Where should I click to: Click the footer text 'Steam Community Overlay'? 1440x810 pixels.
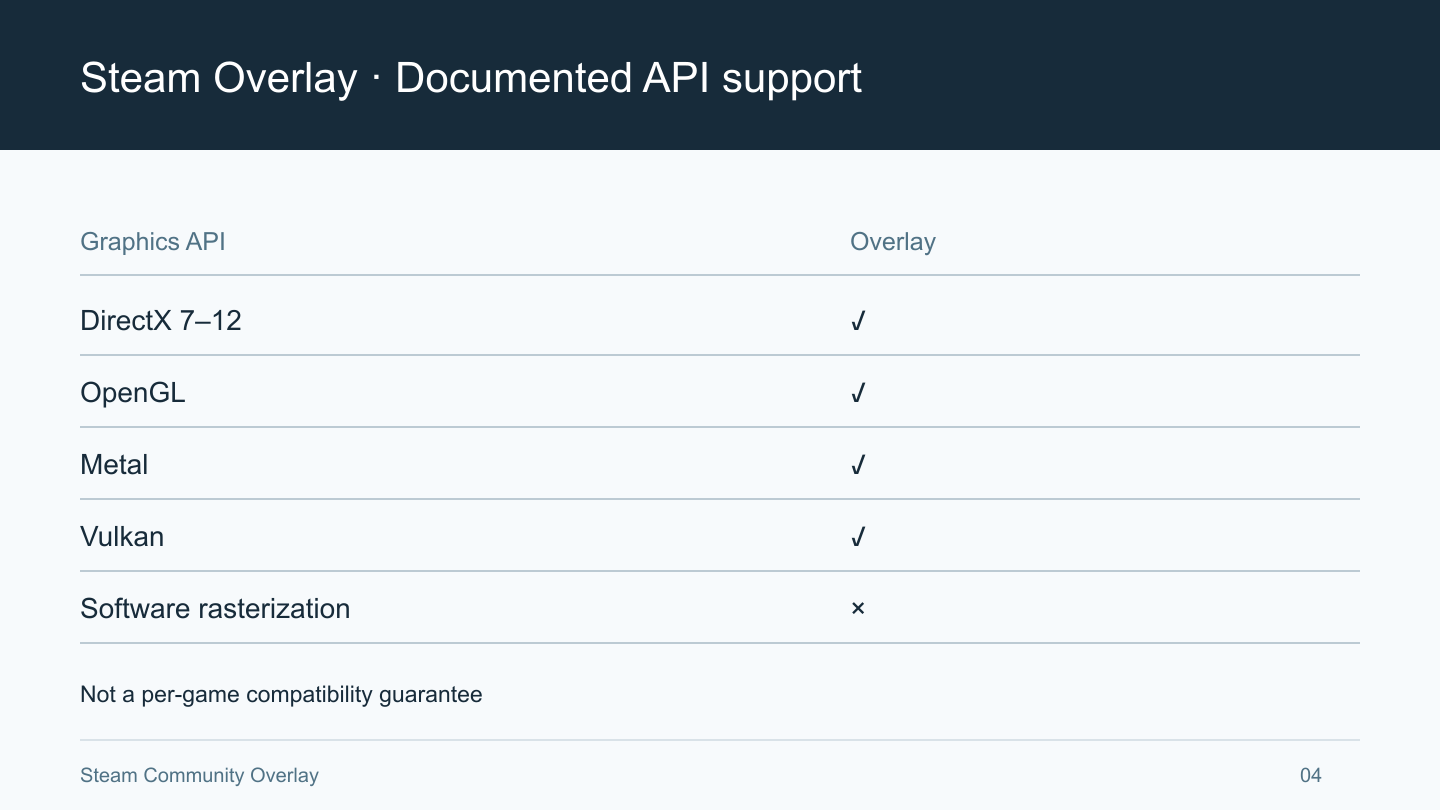199,775
